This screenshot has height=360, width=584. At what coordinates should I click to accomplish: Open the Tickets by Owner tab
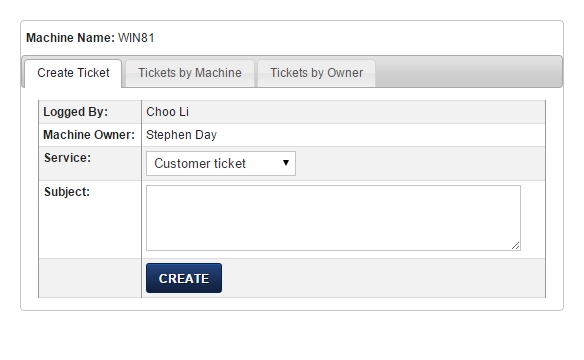[317, 73]
